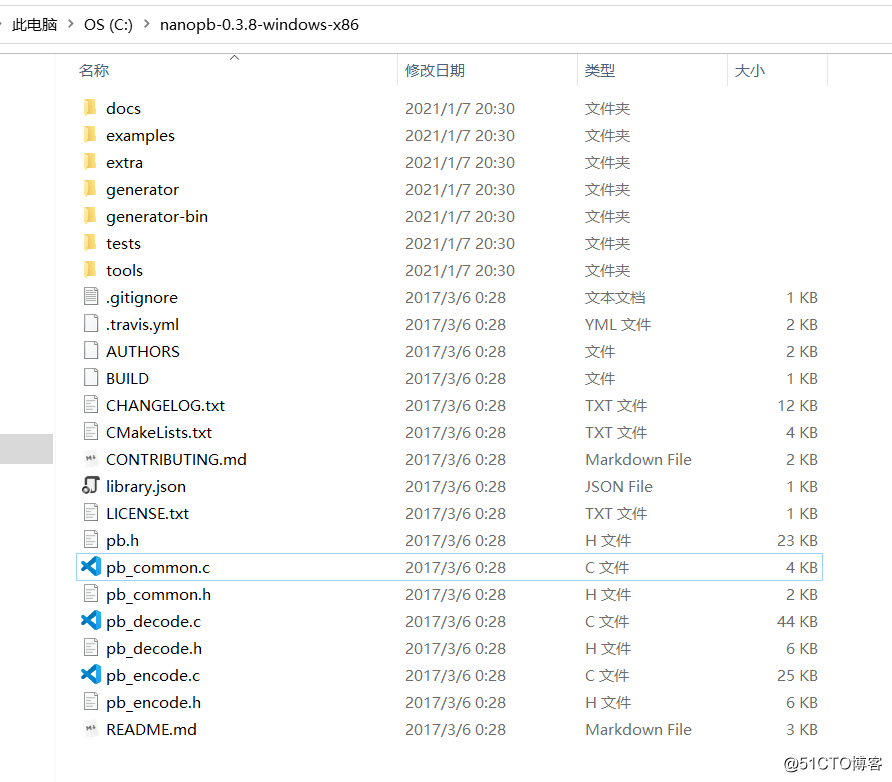Select the tests folder name

(123, 243)
